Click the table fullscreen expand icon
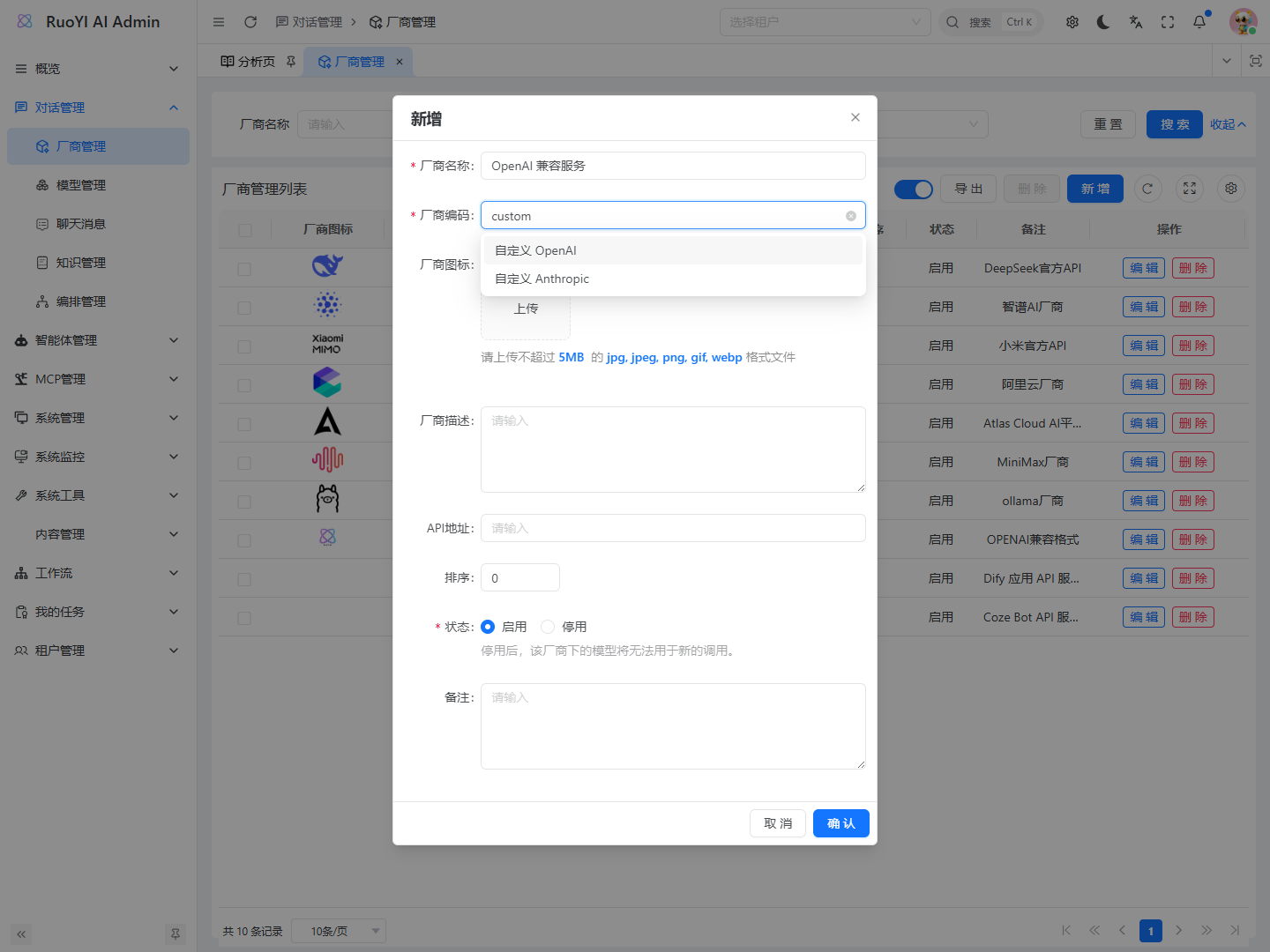 point(1190,189)
